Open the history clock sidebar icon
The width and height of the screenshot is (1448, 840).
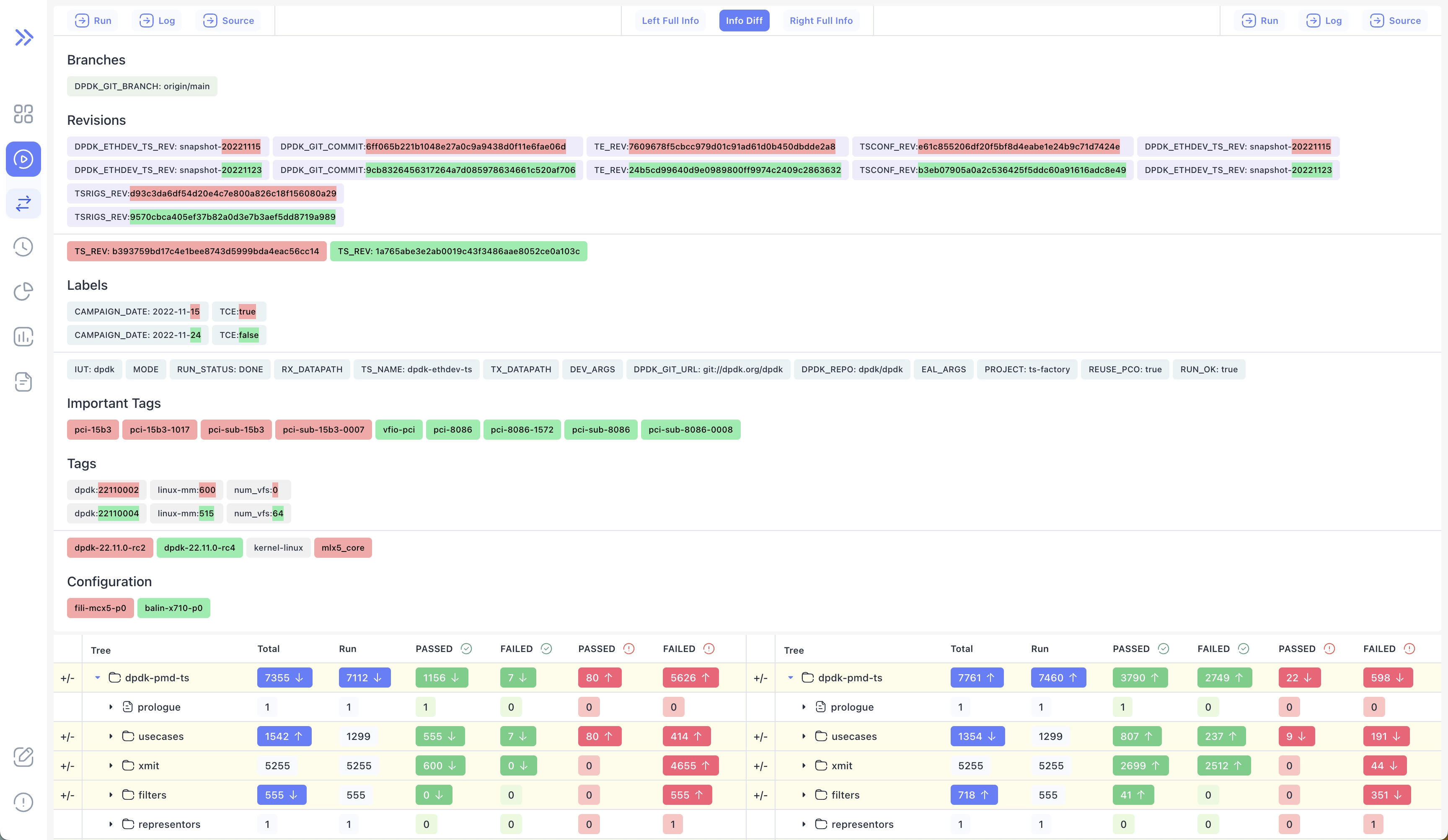coord(23,247)
